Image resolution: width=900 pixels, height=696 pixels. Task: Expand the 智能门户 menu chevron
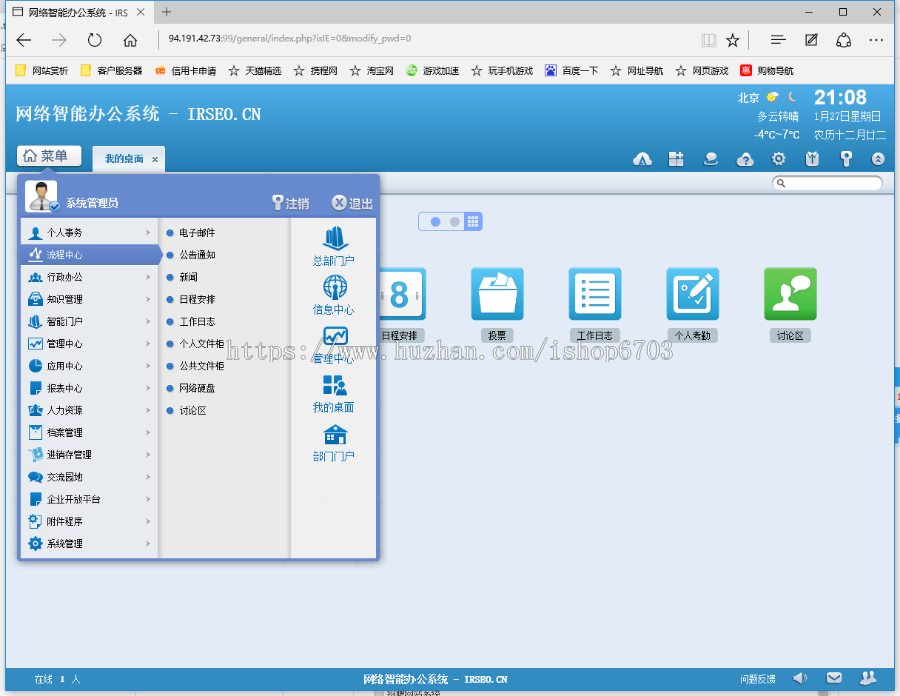coord(148,321)
